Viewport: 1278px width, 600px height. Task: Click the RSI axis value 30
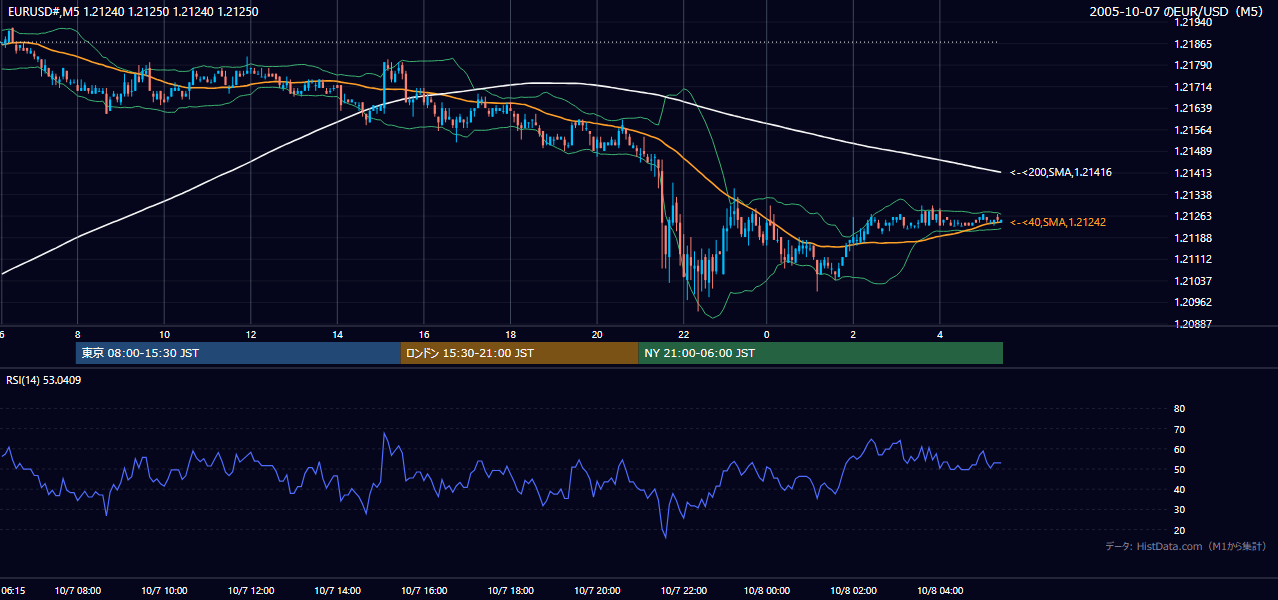pos(1179,510)
